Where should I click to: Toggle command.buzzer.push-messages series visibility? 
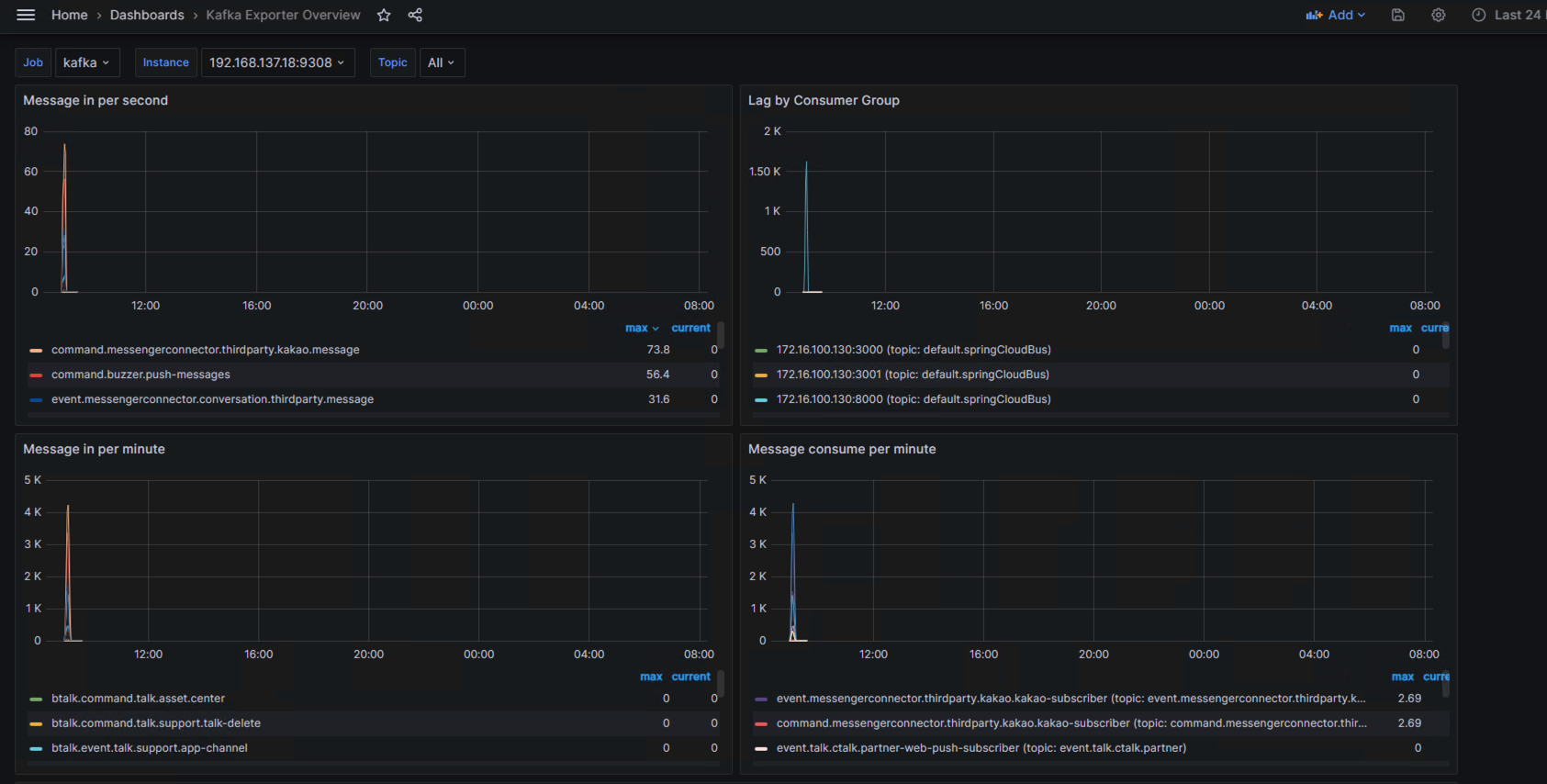click(x=140, y=375)
